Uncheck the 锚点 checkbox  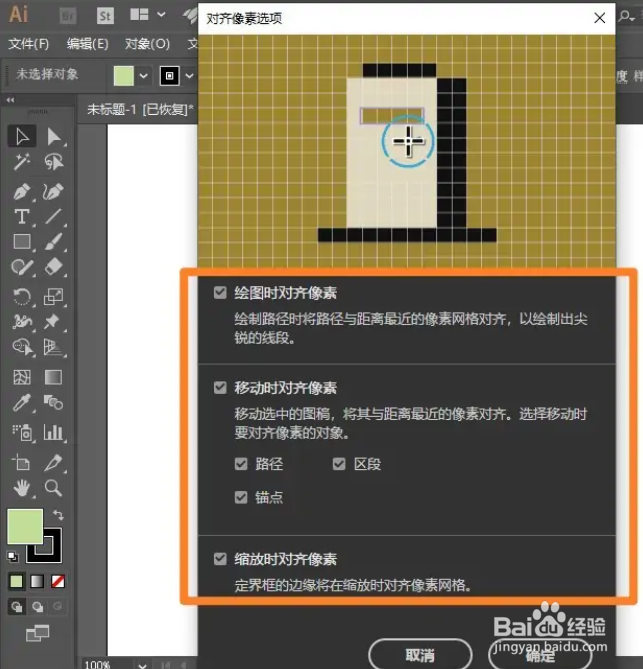coord(241,497)
